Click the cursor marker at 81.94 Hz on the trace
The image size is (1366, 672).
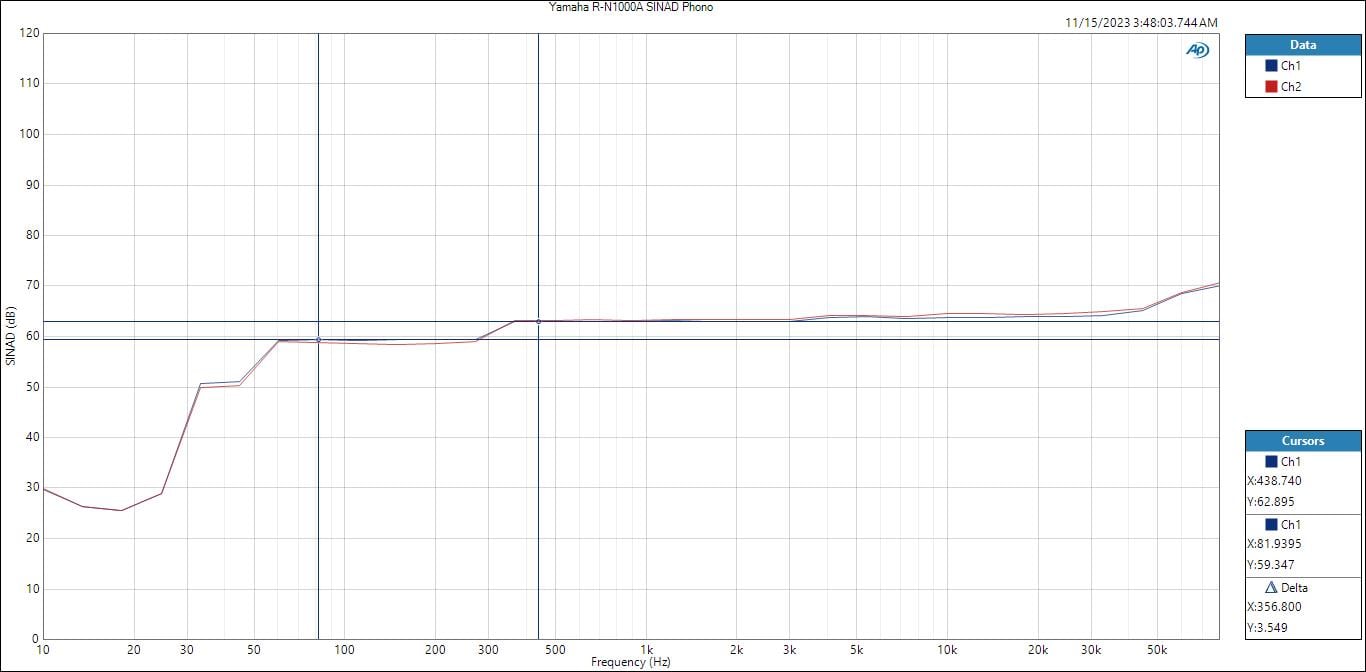tap(318, 339)
